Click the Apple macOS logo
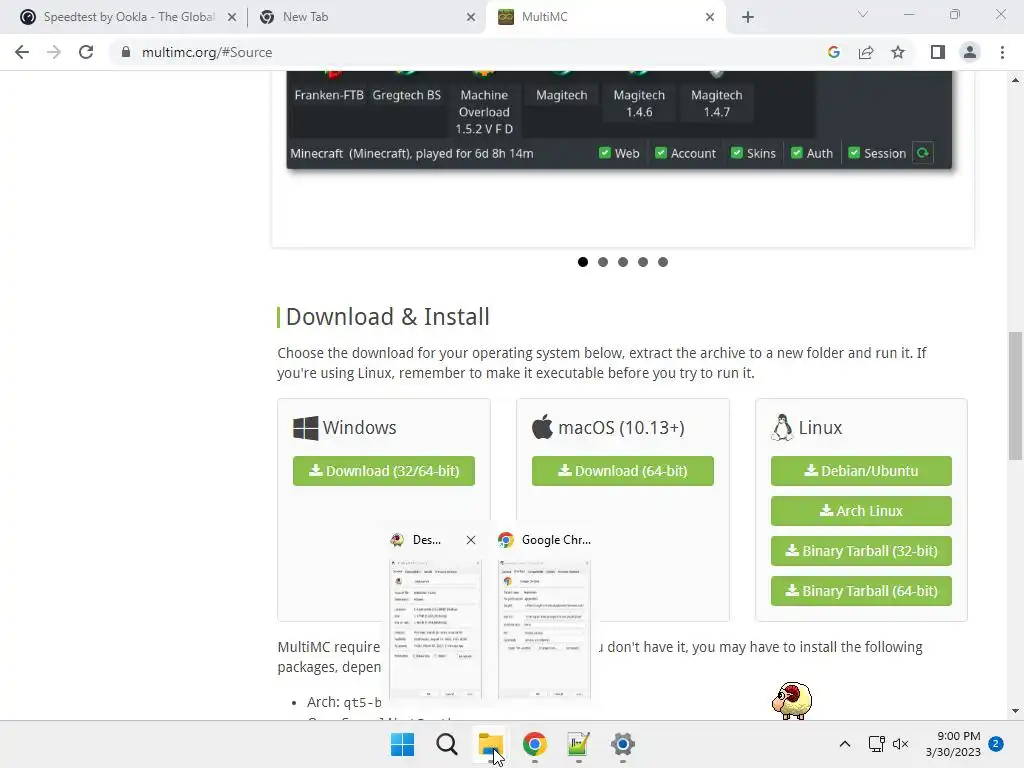This screenshot has height=768, width=1024. [542, 426]
